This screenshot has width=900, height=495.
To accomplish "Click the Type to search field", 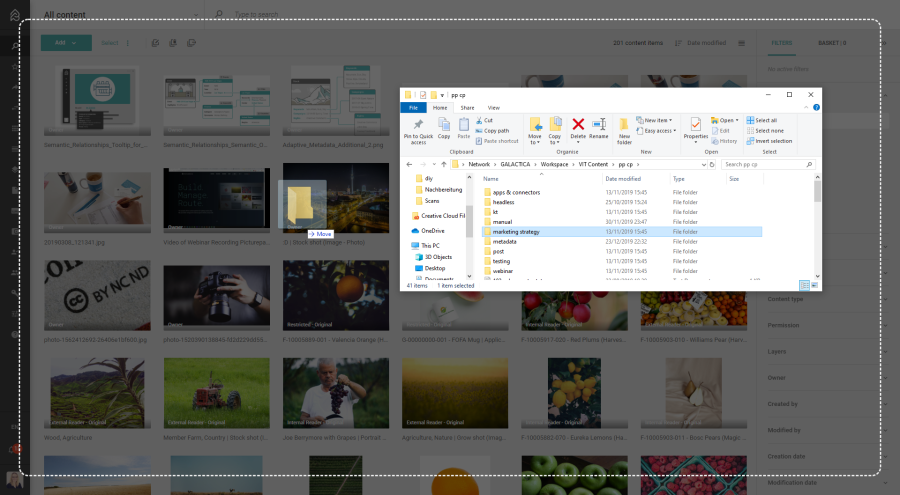I will [257, 14].
